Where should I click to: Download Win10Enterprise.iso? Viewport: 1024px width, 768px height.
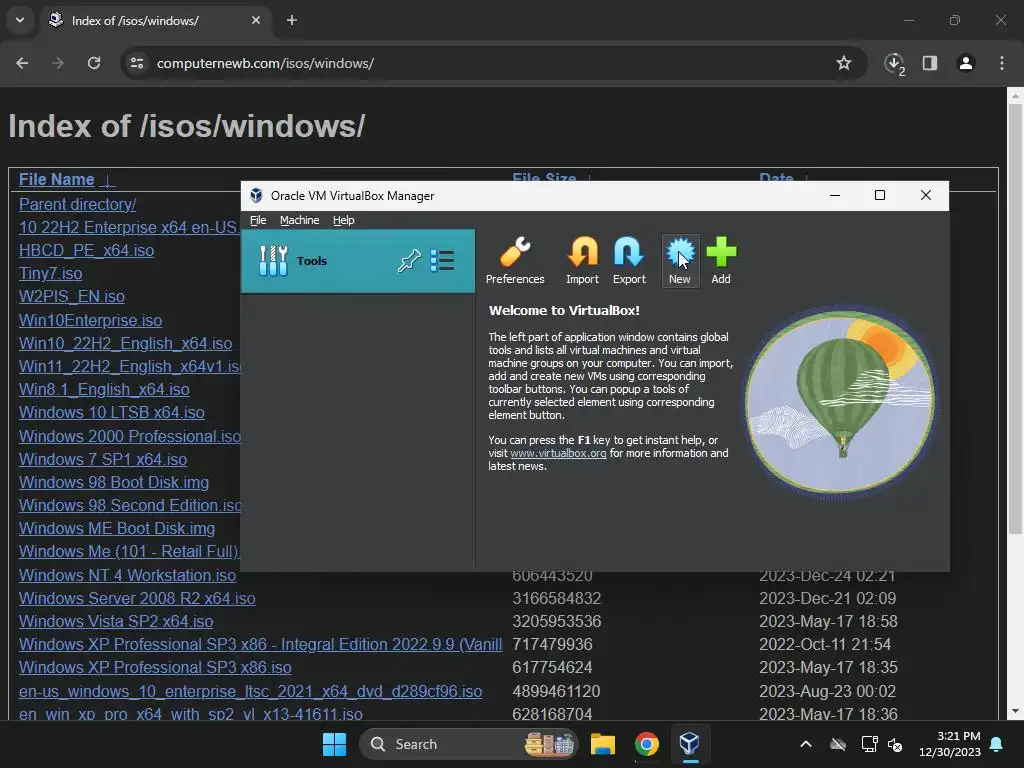90,321
